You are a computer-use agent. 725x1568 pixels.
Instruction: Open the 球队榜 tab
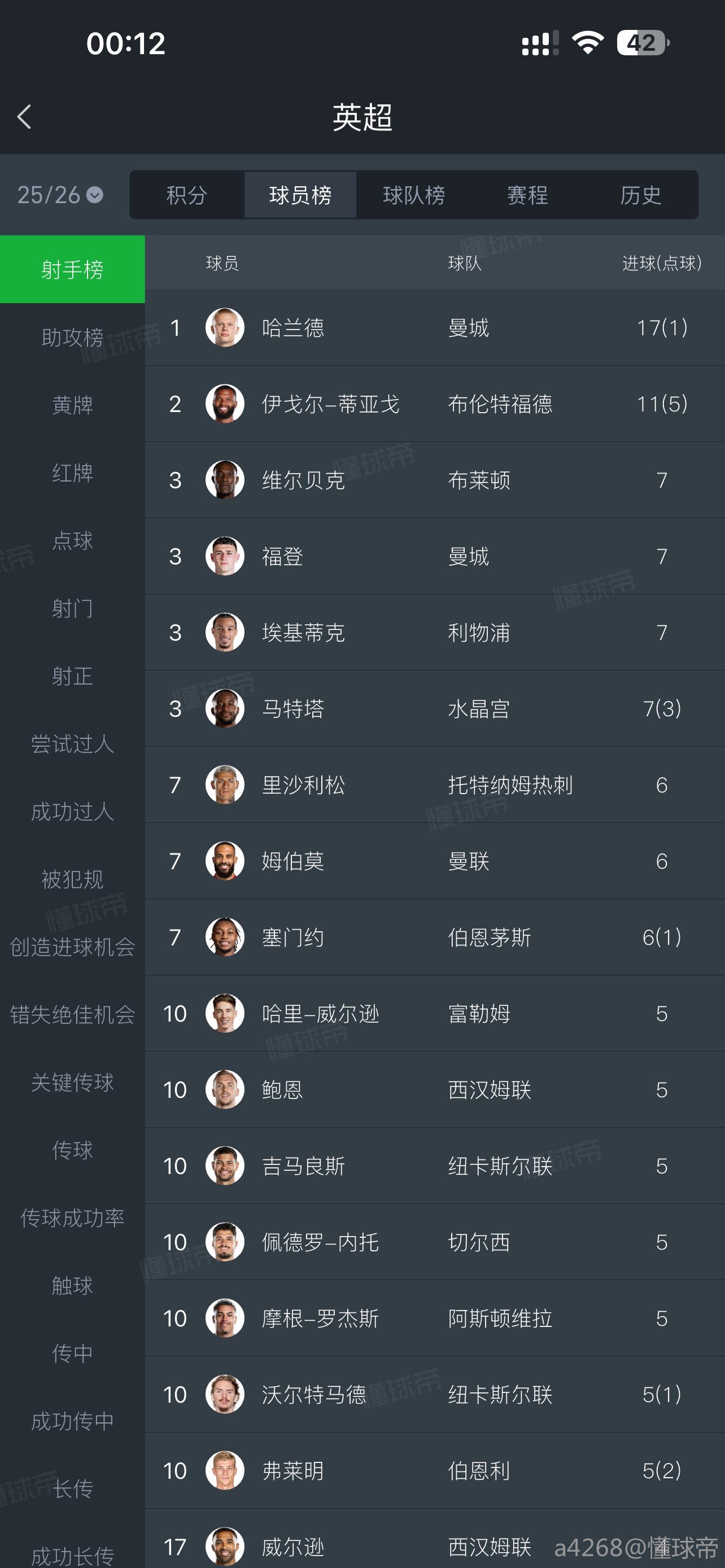(x=414, y=195)
